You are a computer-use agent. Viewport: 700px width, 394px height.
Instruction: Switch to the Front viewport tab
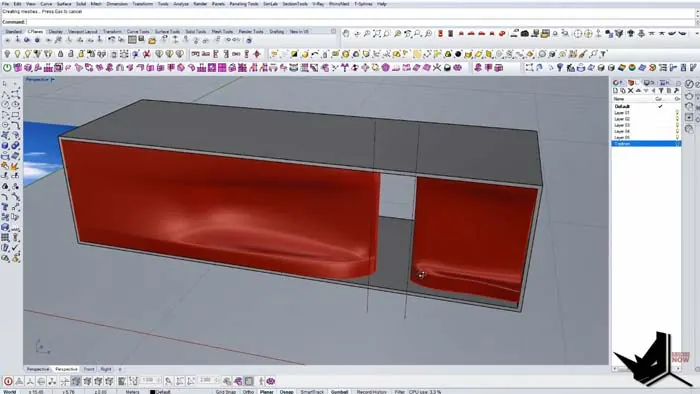[x=89, y=369]
